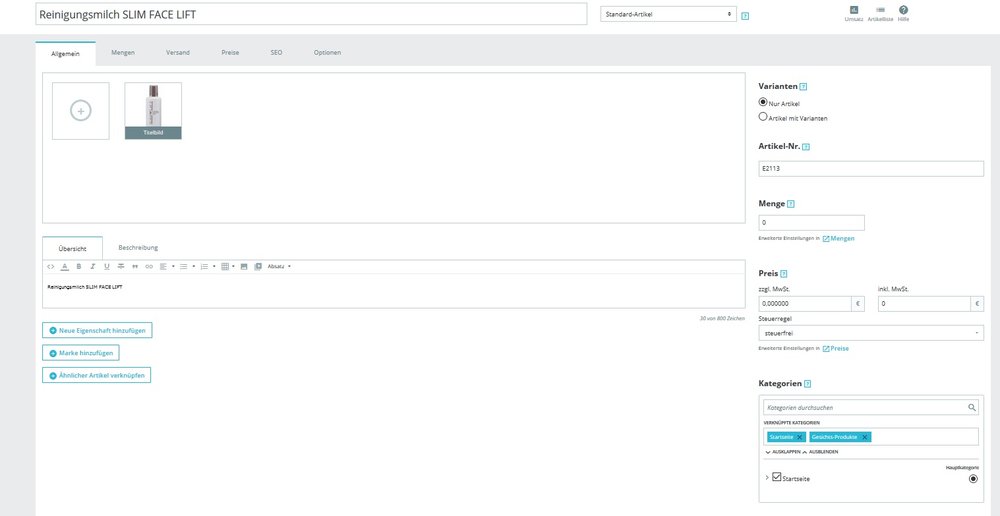The width and height of the screenshot is (1000, 516).
Task: Set Startseite as Hauptkategorie radio
Action: 973,478
